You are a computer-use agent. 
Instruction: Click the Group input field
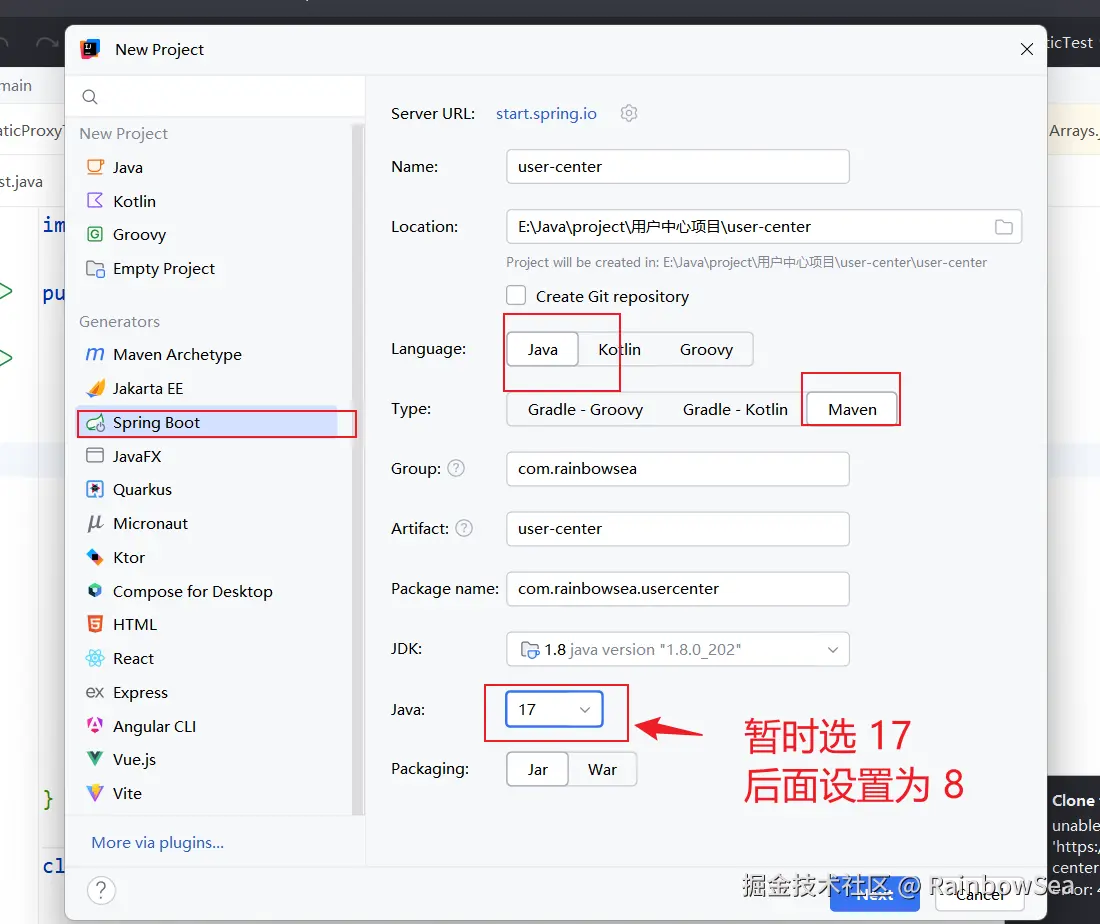coord(678,469)
